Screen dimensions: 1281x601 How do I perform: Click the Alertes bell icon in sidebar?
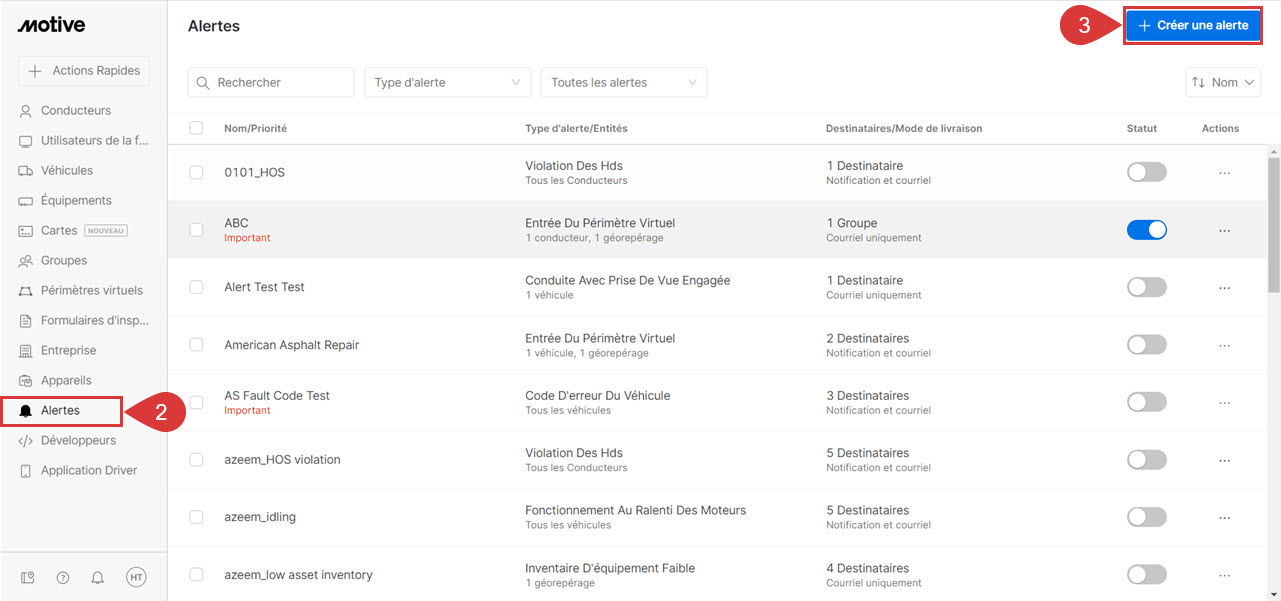click(x=26, y=411)
